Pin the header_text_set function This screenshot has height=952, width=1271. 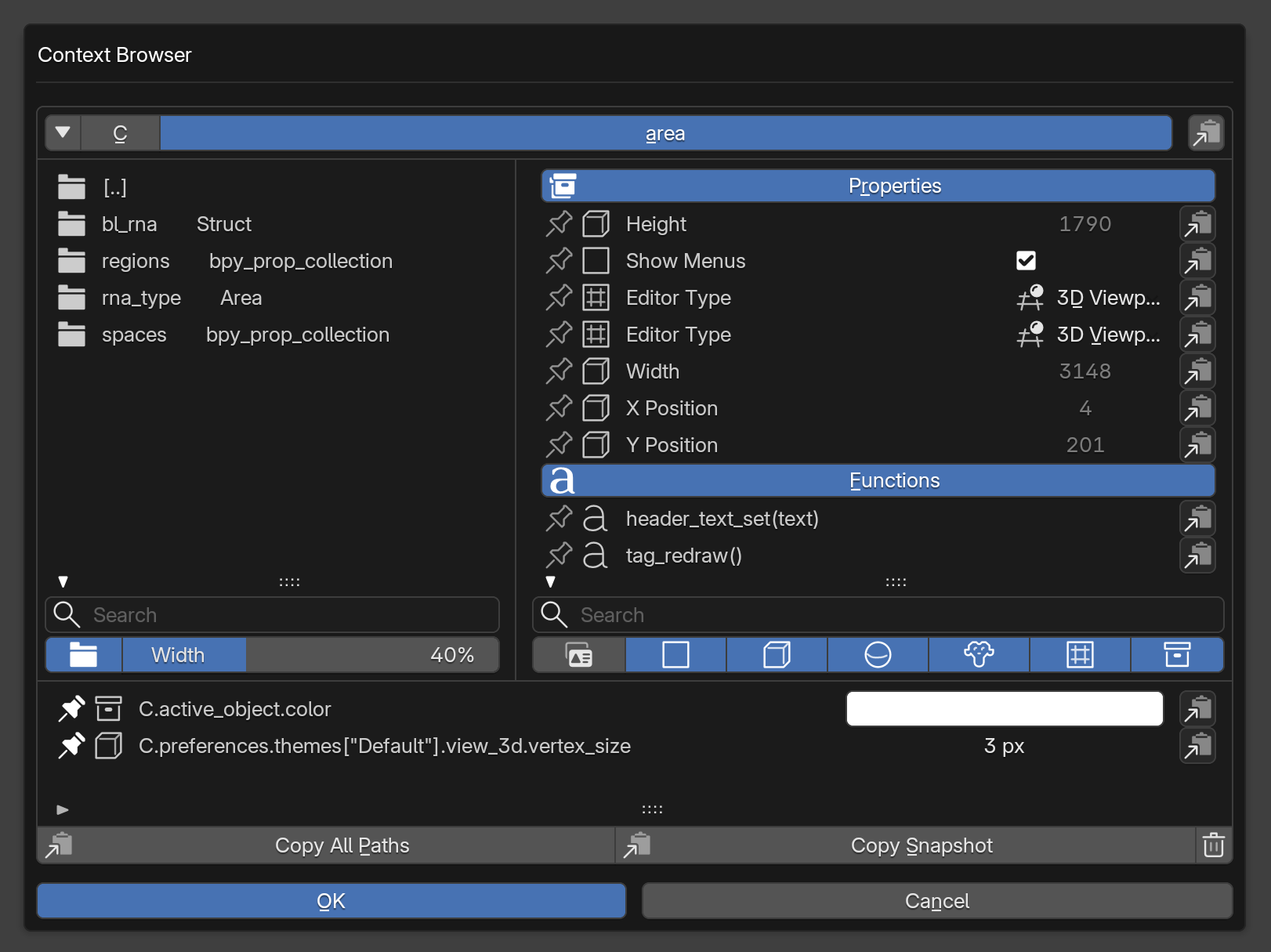(559, 519)
